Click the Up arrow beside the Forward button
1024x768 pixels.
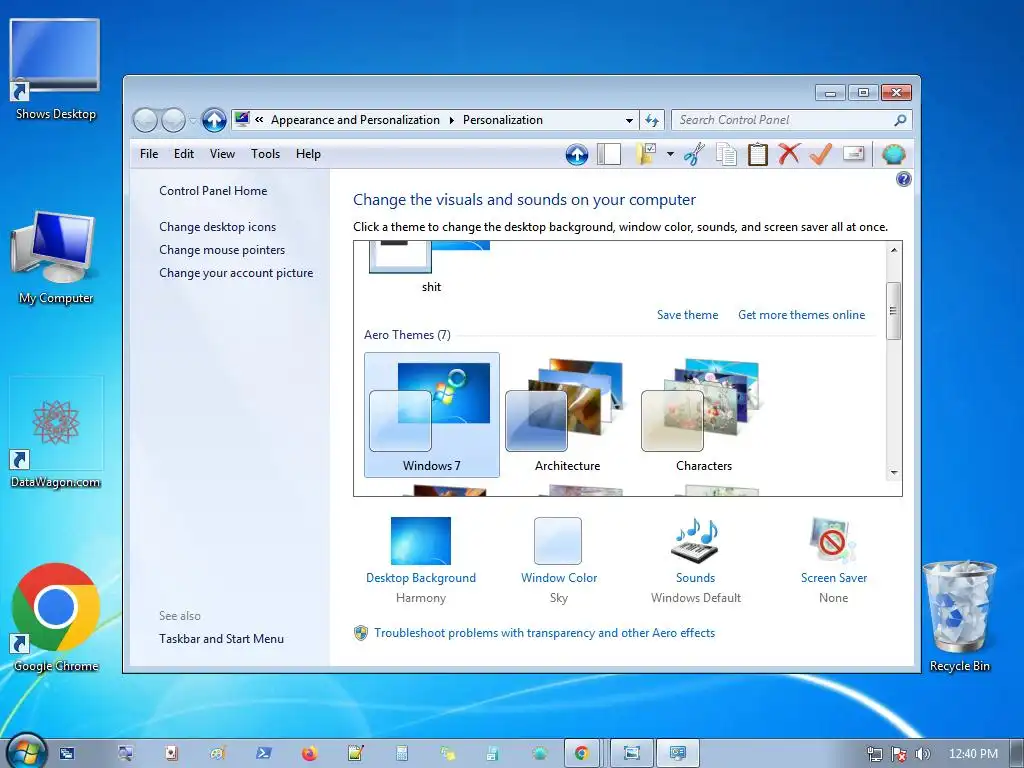pyautogui.click(x=214, y=120)
